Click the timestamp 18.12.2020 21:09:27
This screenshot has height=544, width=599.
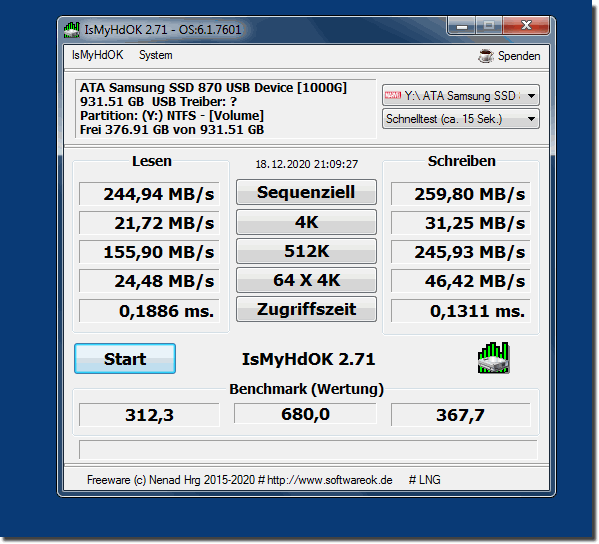pos(307,164)
